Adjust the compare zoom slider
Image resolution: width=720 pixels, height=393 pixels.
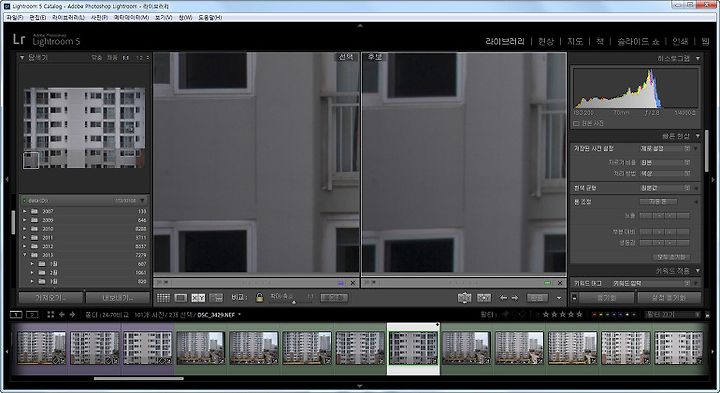294,301
